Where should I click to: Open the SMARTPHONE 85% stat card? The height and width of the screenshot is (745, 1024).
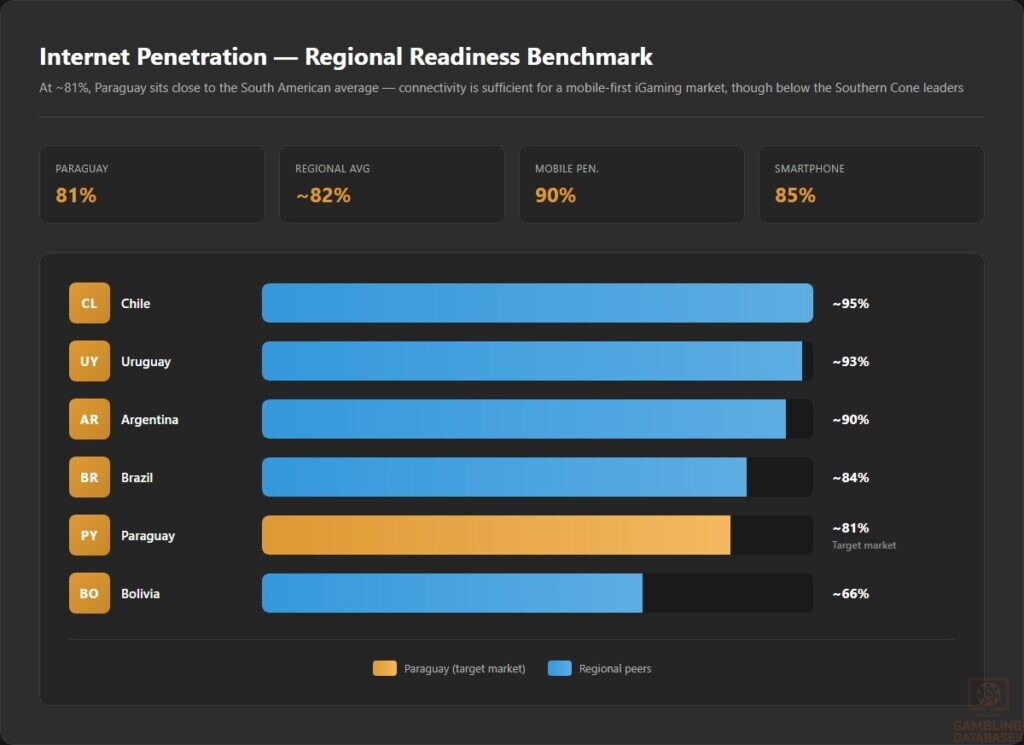pos(871,184)
